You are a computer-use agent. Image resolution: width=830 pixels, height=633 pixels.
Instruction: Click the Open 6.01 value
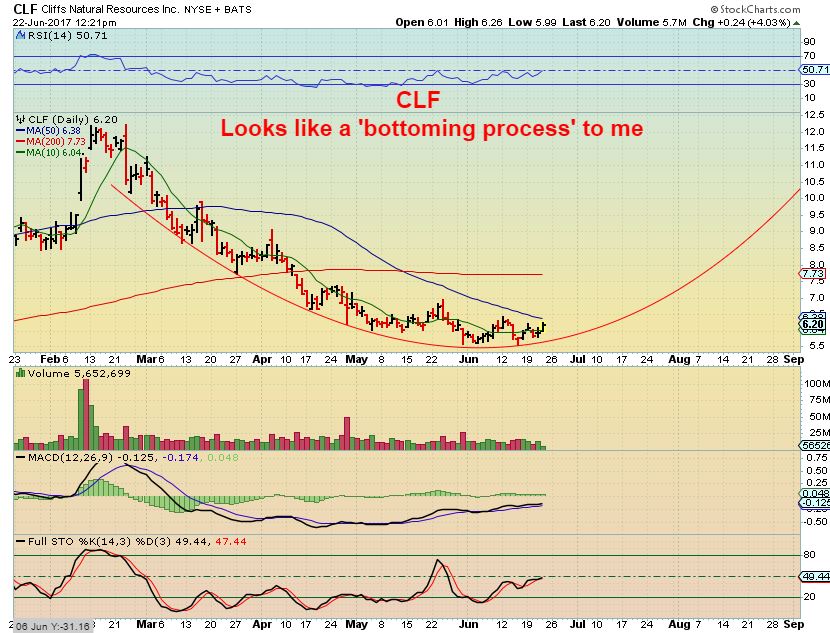pos(421,23)
